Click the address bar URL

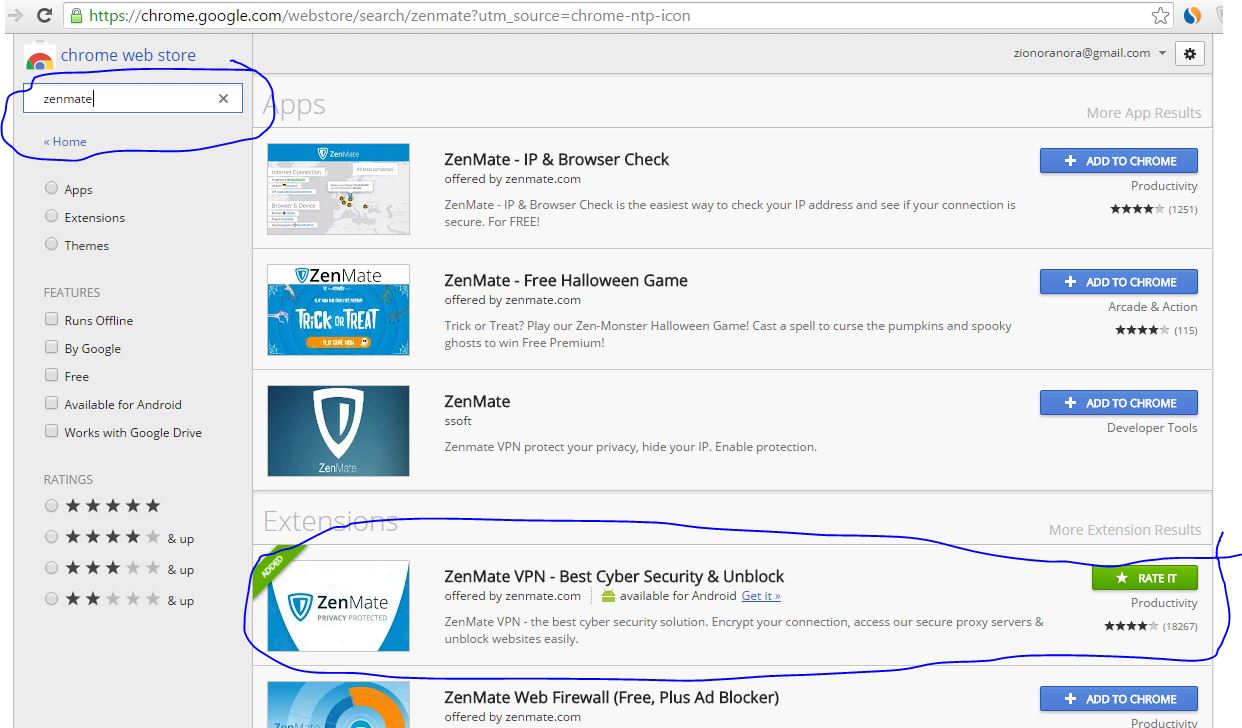[x=390, y=16]
